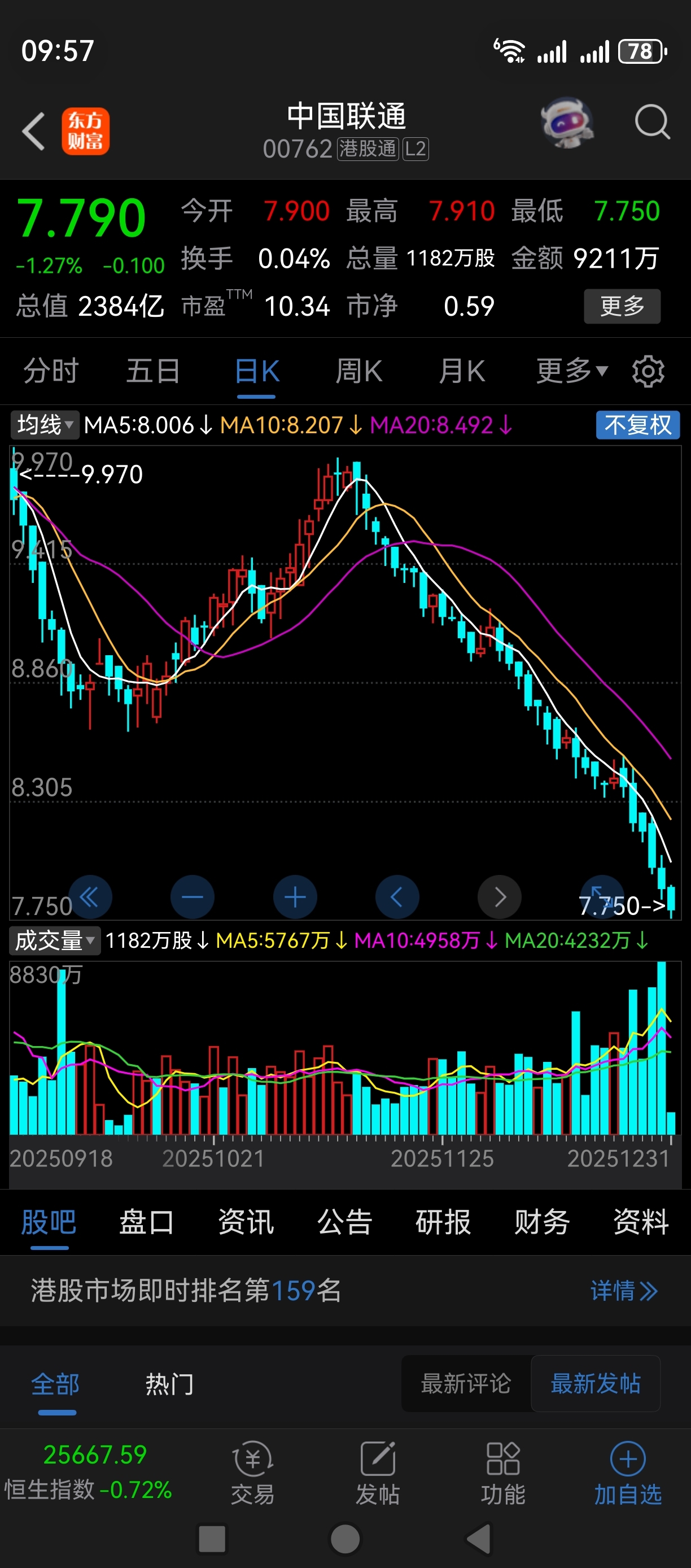
Task: Open 恒生指数 index quote
Action: click(x=89, y=1473)
